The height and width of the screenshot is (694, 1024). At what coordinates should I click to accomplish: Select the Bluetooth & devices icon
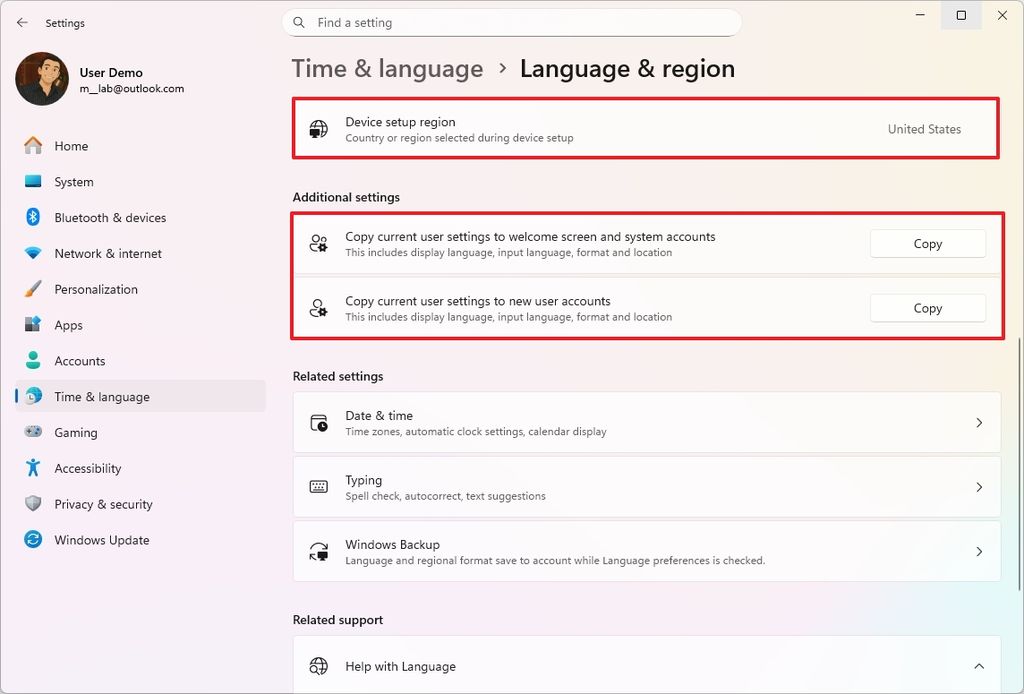pyautogui.click(x=35, y=217)
